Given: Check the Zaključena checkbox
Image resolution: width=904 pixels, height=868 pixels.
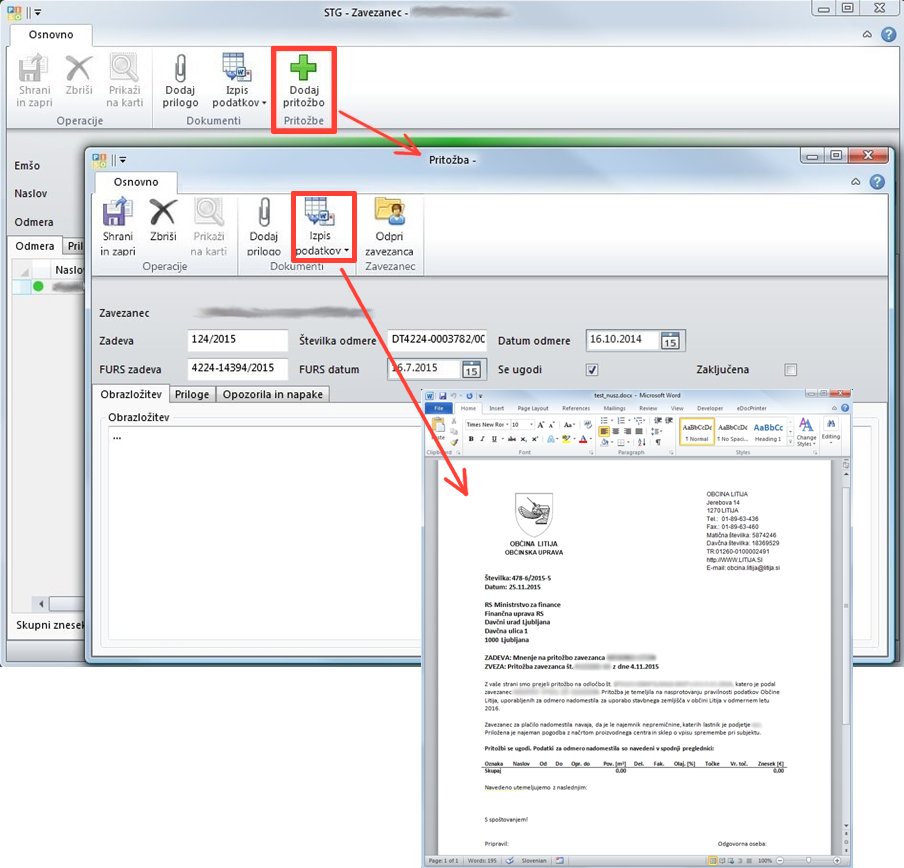Looking at the screenshot, I should [x=792, y=369].
